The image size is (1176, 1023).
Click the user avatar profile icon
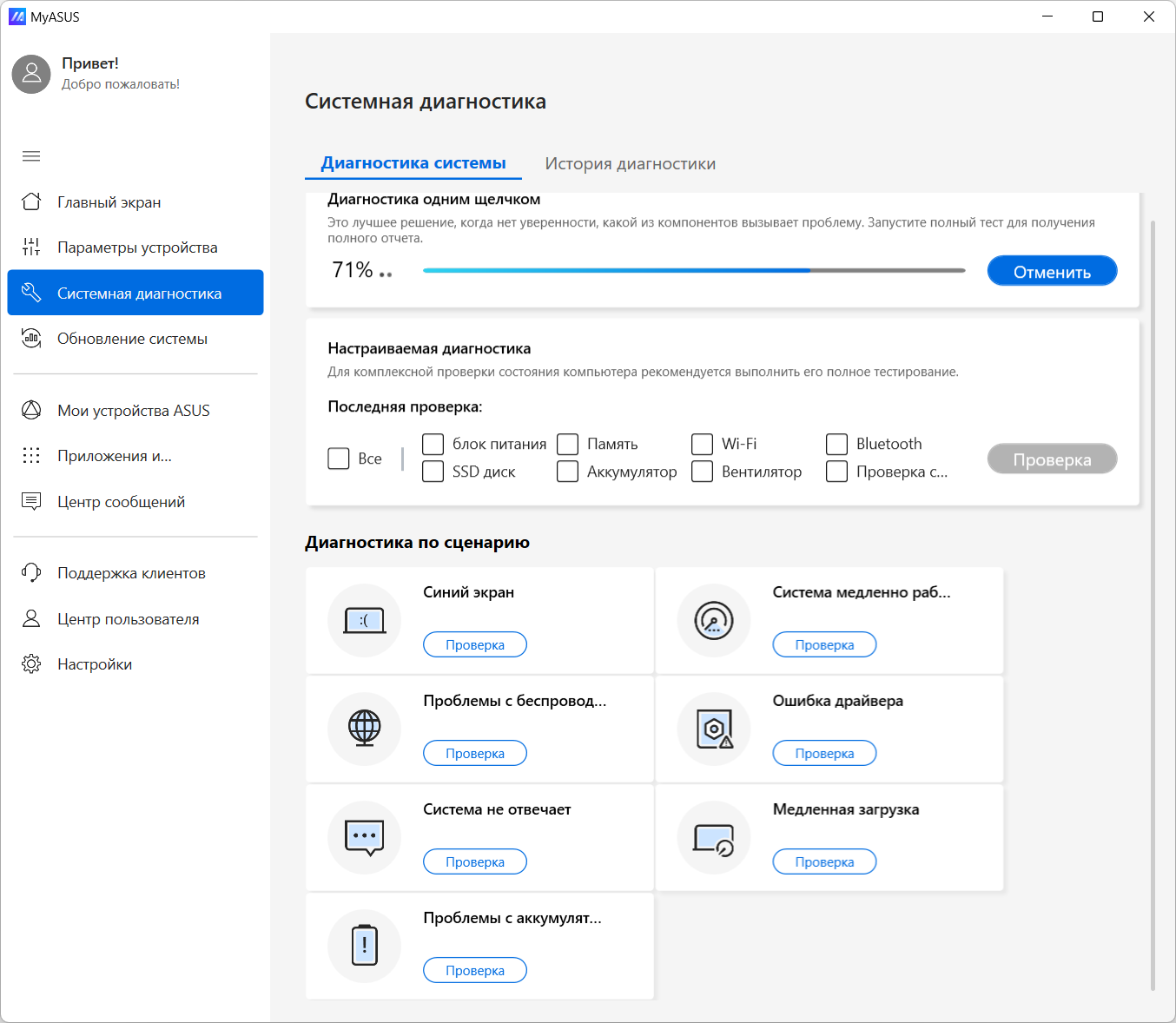click(x=31, y=75)
